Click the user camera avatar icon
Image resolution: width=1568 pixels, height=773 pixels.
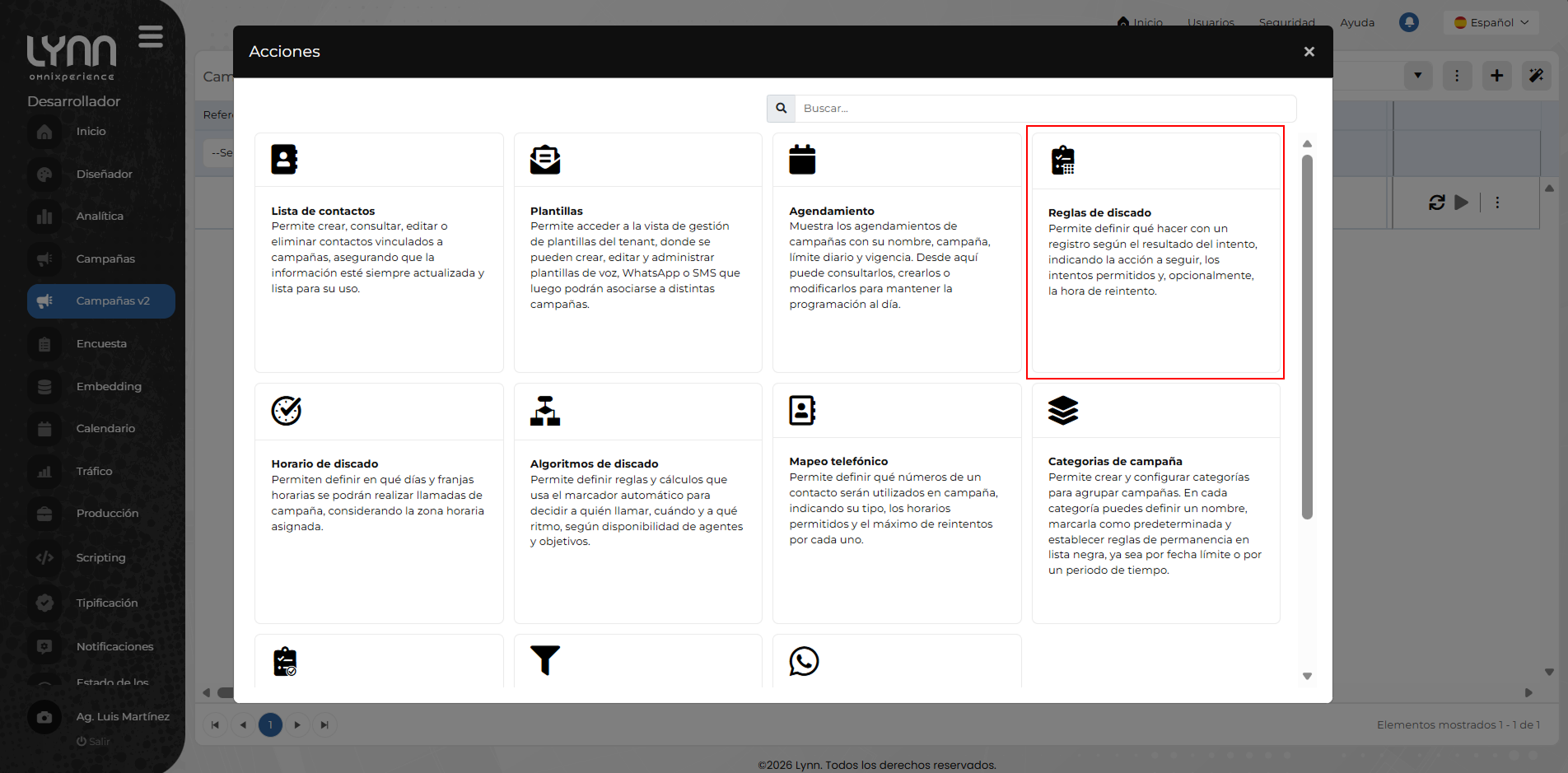point(44,717)
